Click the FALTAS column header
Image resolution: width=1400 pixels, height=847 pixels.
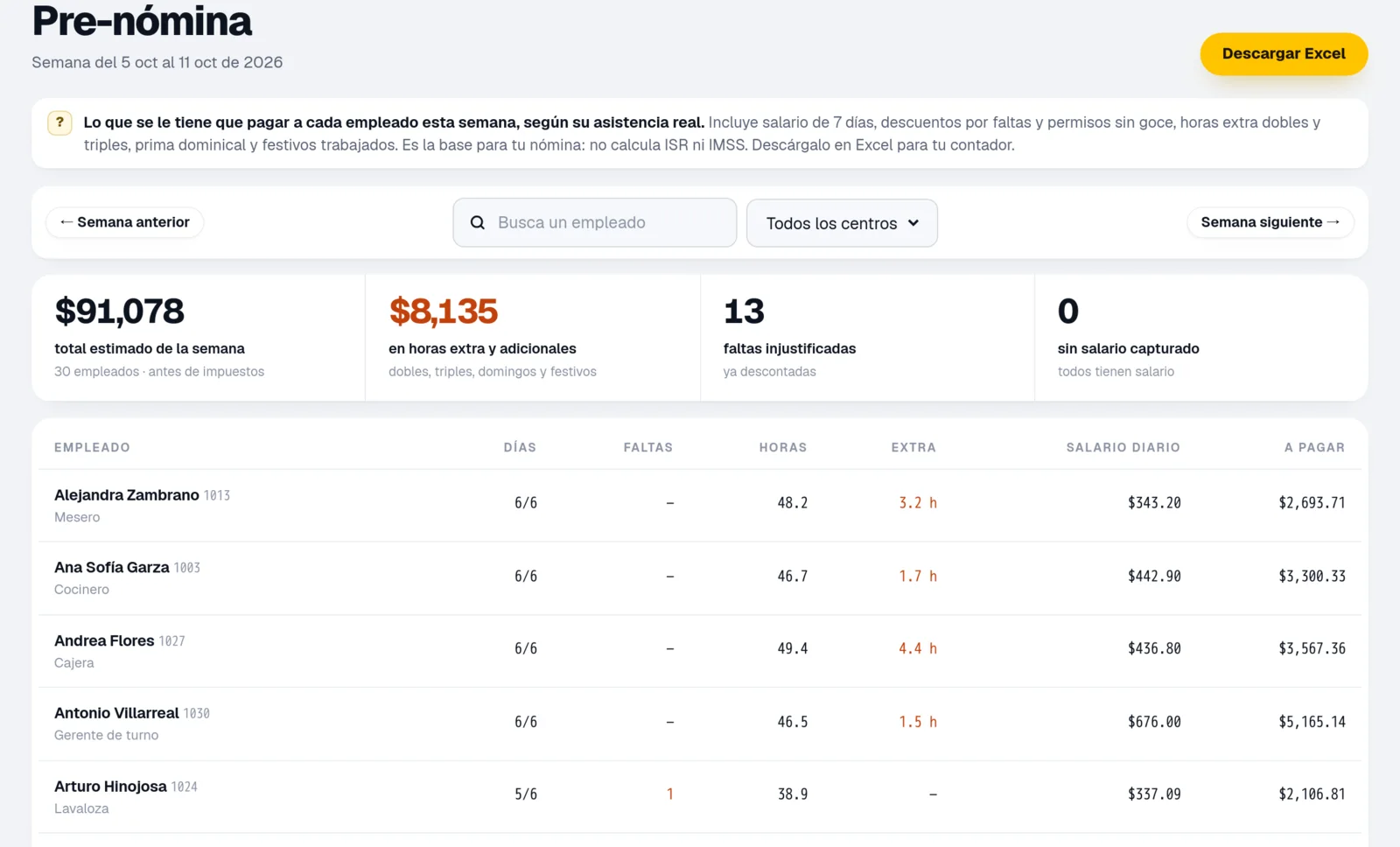(648, 447)
